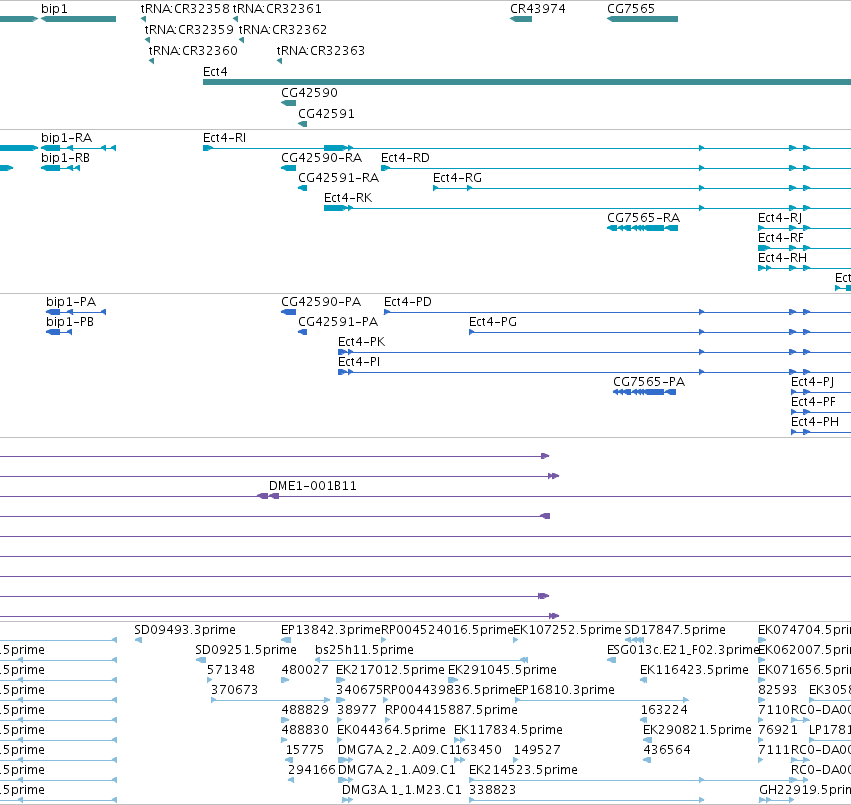Select the bip1 gene feature bar
This screenshot has height=805, width=851.
click(79, 19)
